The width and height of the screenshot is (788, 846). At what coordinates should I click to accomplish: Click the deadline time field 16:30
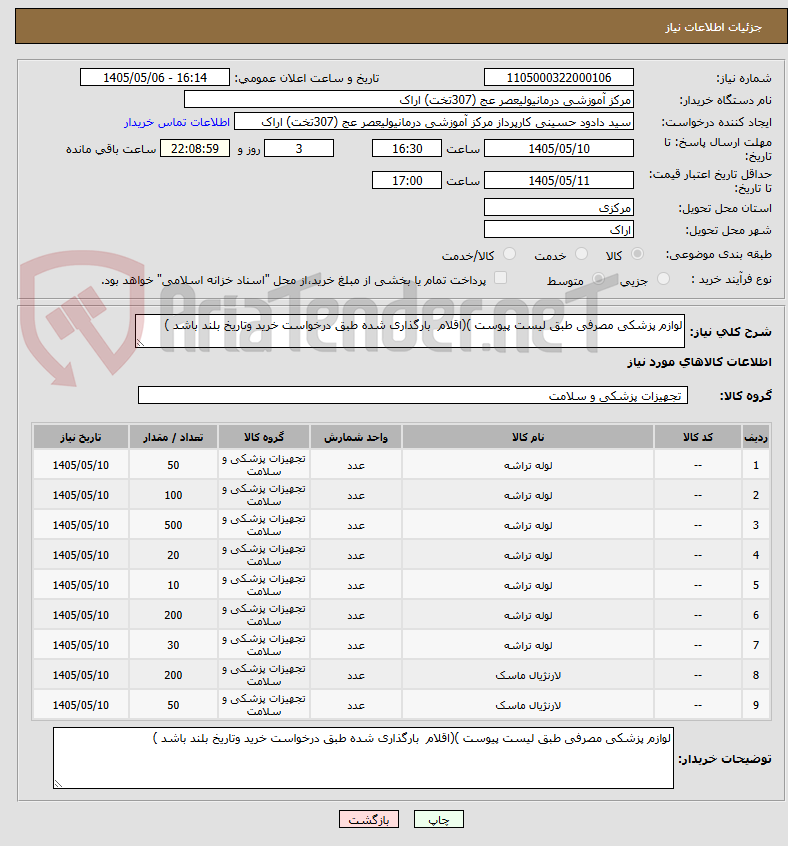click(407, 148)
